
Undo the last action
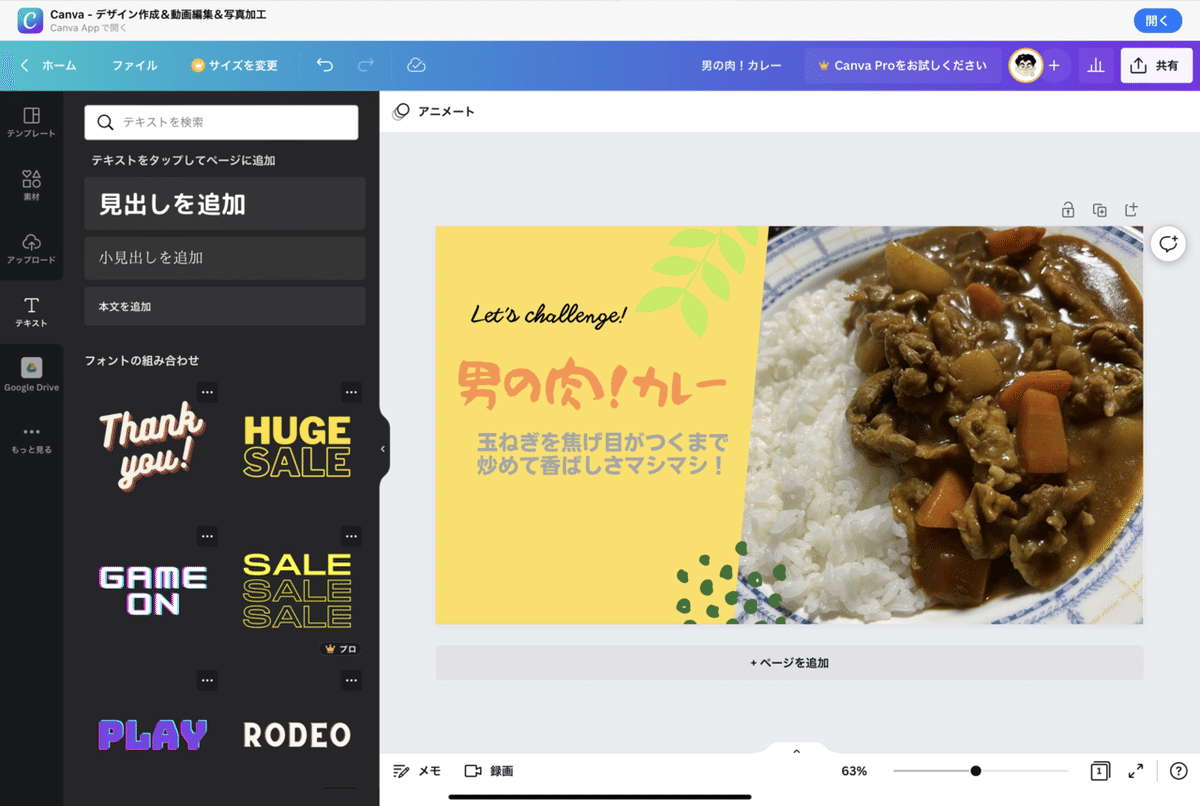coord(325,66)
